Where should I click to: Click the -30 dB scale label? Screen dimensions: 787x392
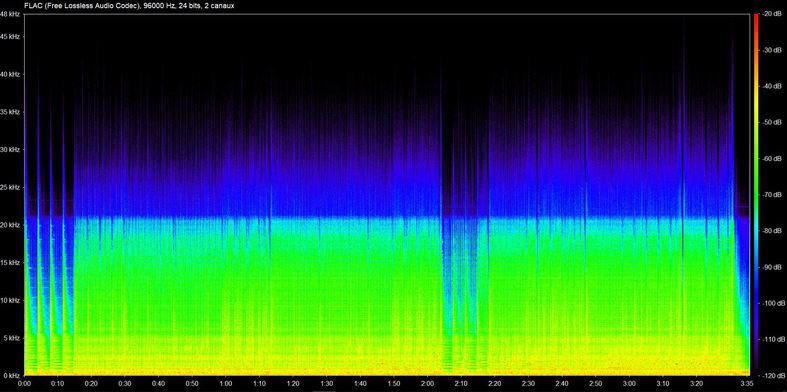coord(772,50)
